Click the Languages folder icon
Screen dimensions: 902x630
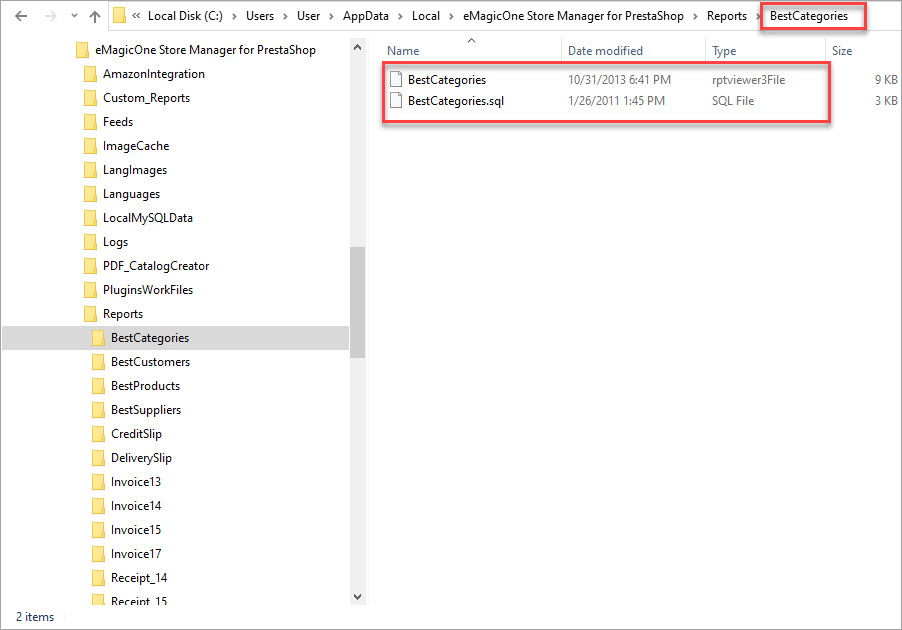coord(90,194)
